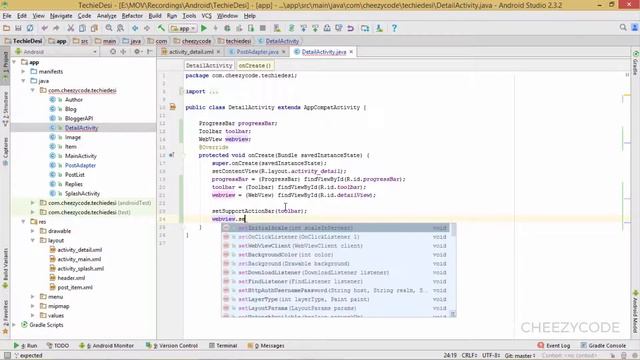The width and height of the screenshot is (640, 360).
Task: Click the Help question mark icon
Action: click(394, 28)
